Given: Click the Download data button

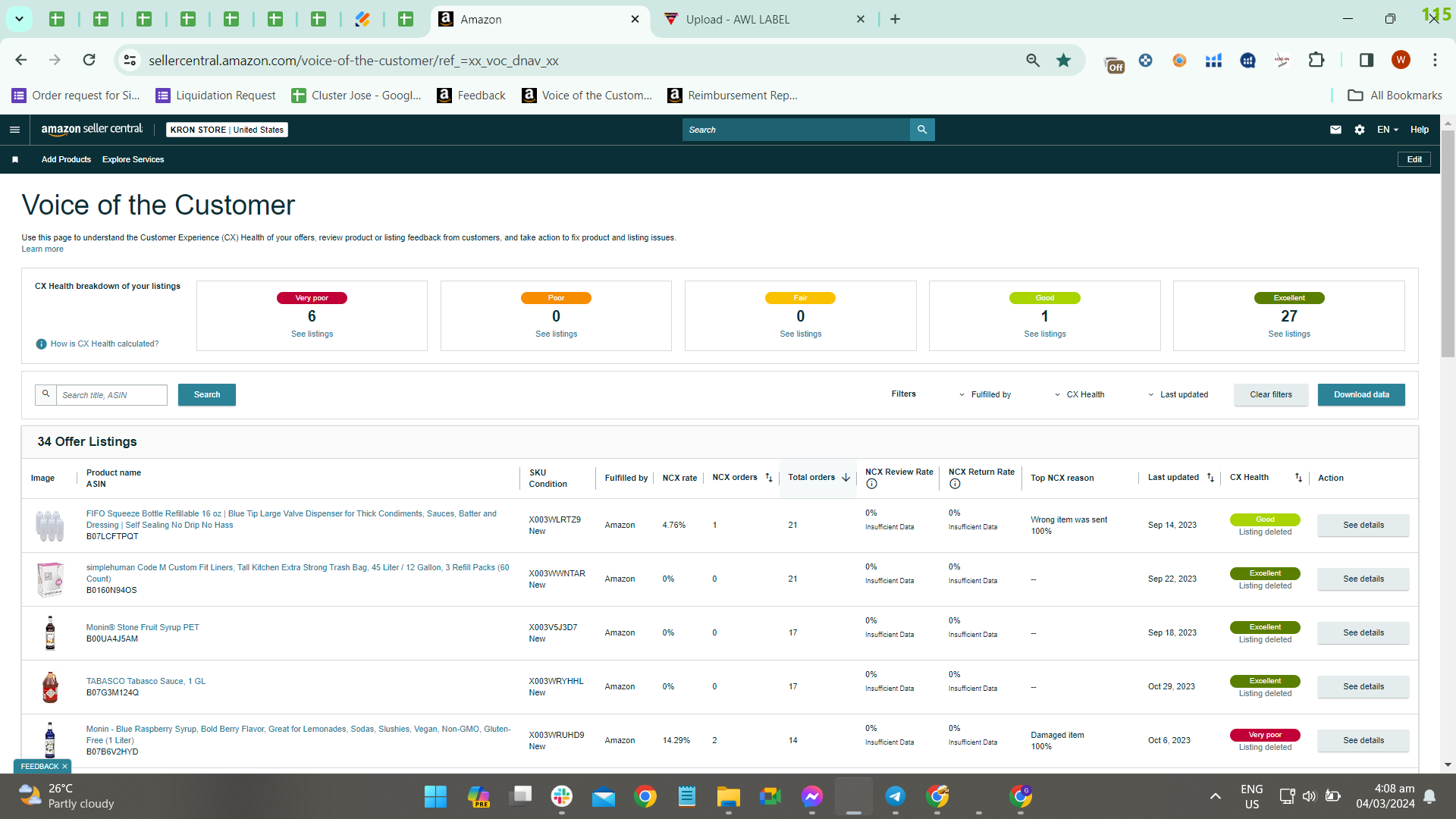Looking at the screenshot, I should 1361,394.
